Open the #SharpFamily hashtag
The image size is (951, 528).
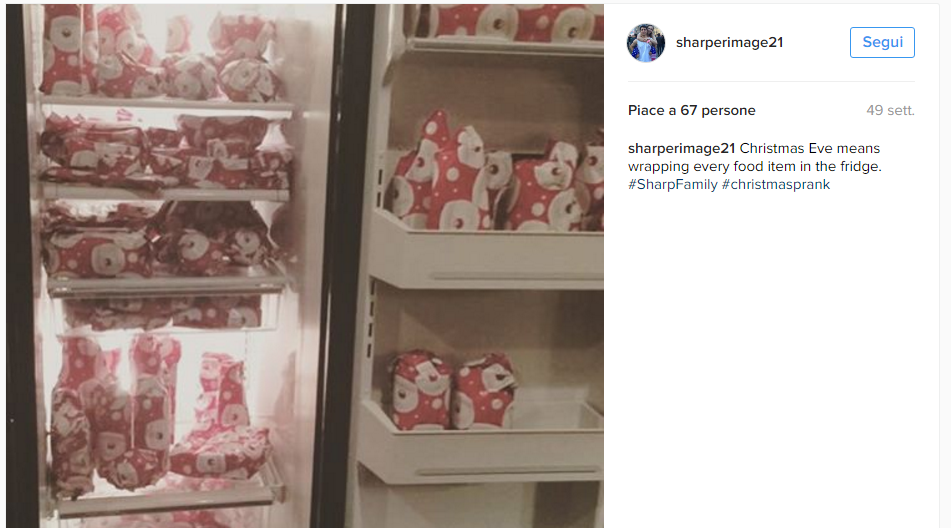pos(673,184)
